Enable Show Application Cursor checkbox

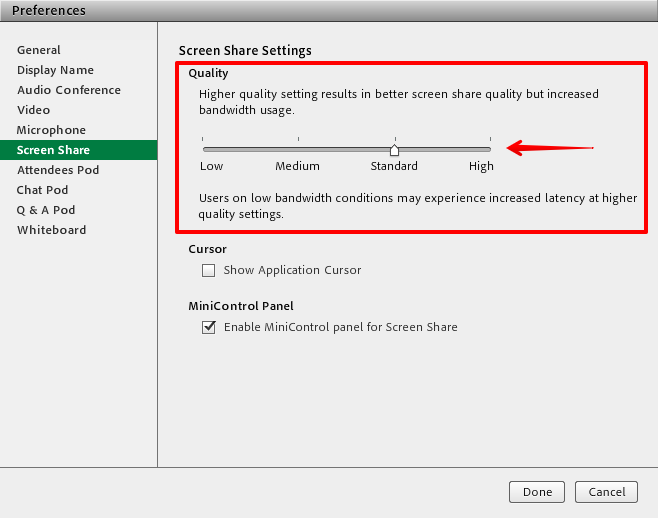[x=209, y=270]
